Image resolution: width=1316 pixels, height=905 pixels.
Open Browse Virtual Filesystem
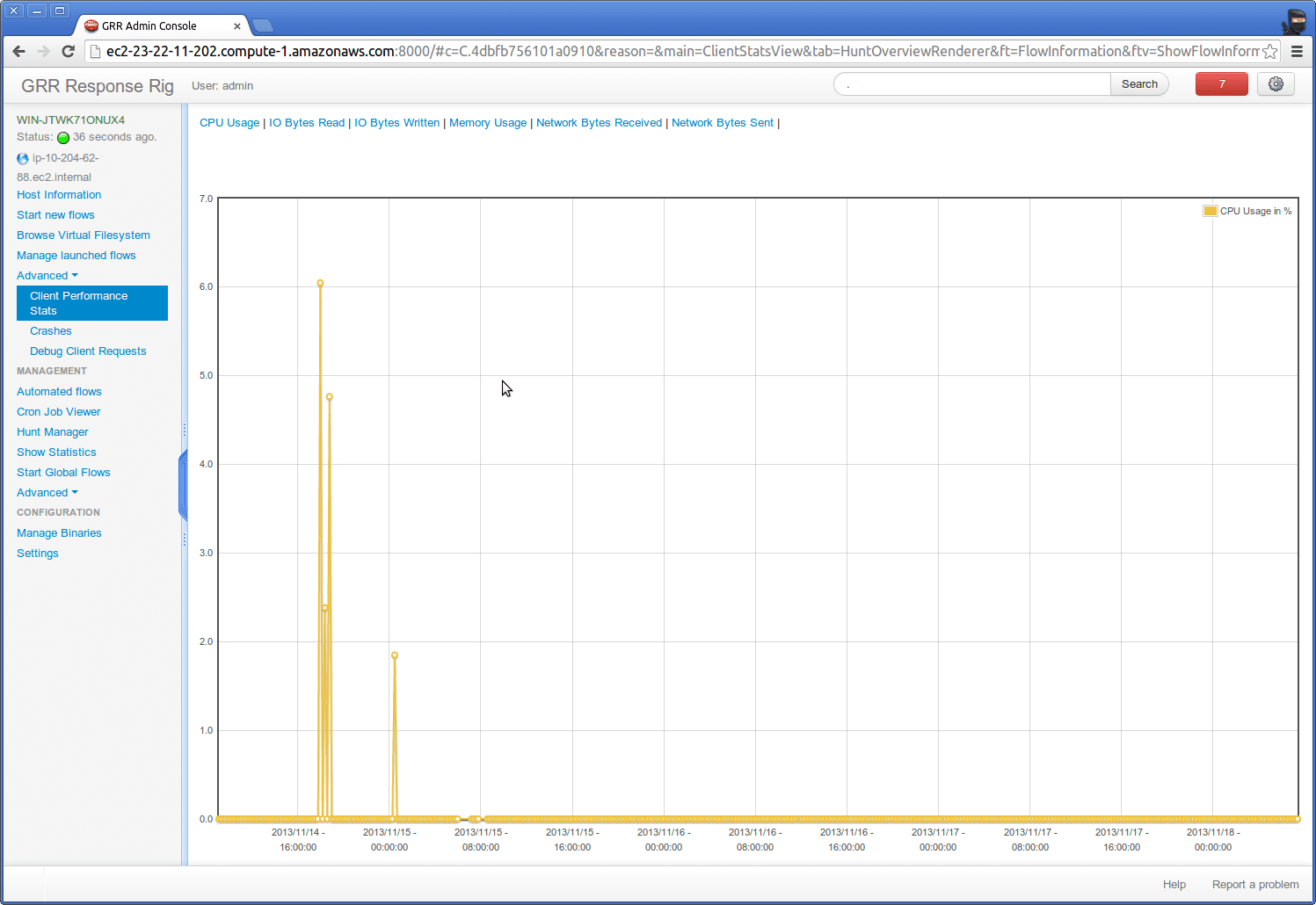(x=84, y=235)
